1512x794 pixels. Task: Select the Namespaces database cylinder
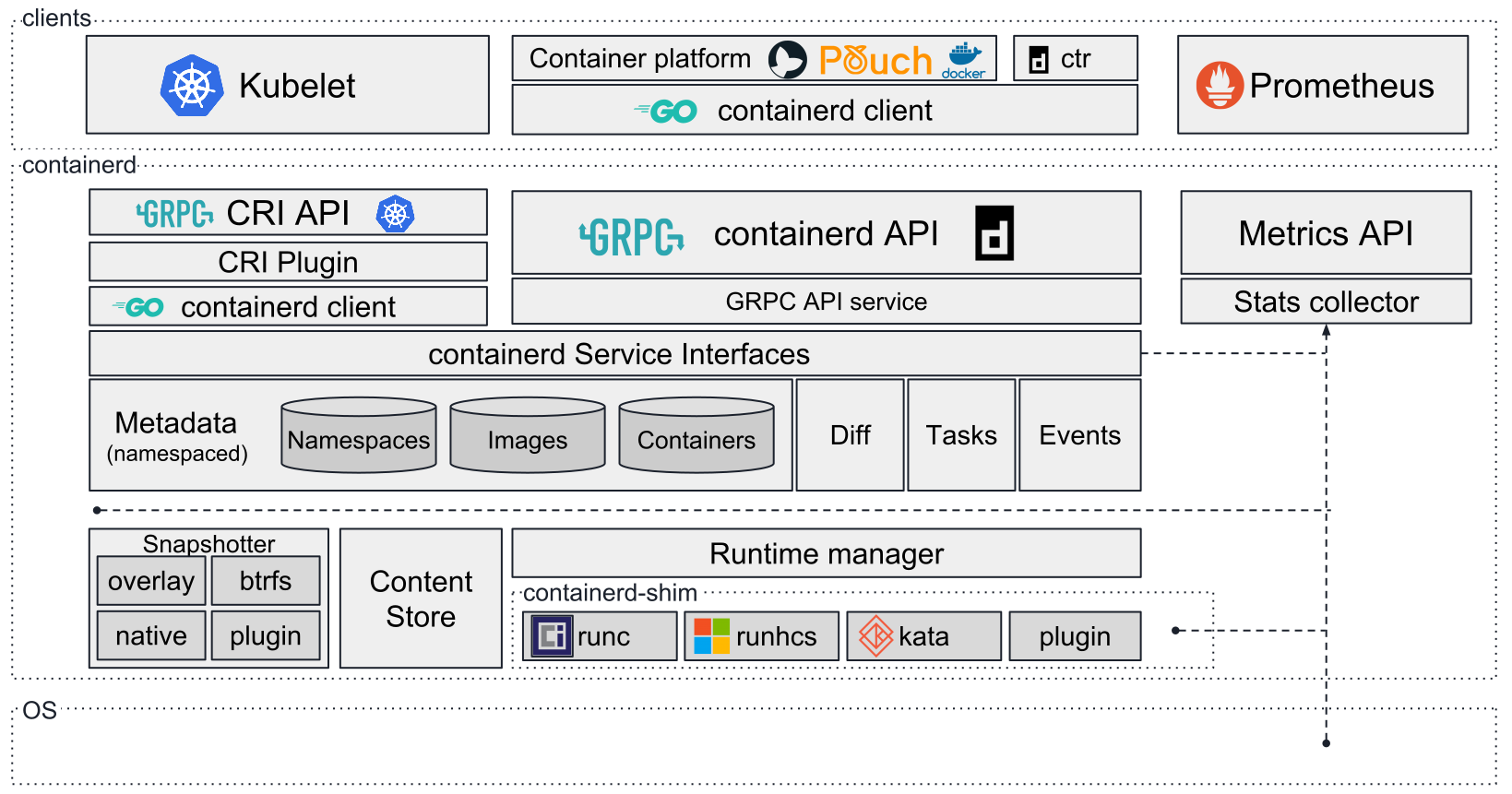(359, 435)
